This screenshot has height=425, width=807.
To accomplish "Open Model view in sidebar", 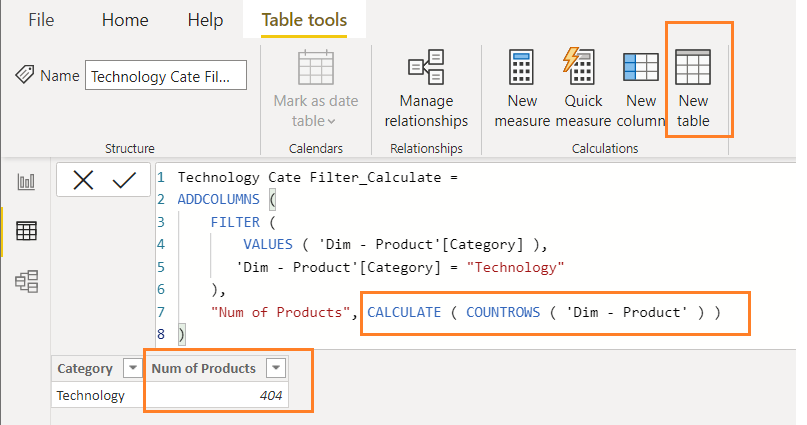I will [26, 281].
